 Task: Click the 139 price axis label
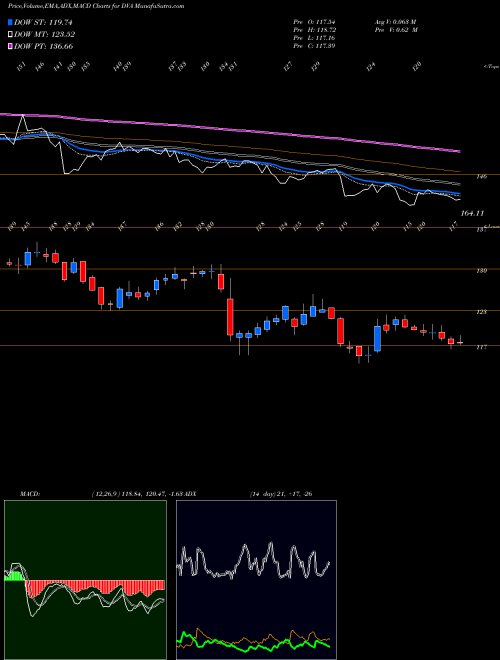click(481, 271)
